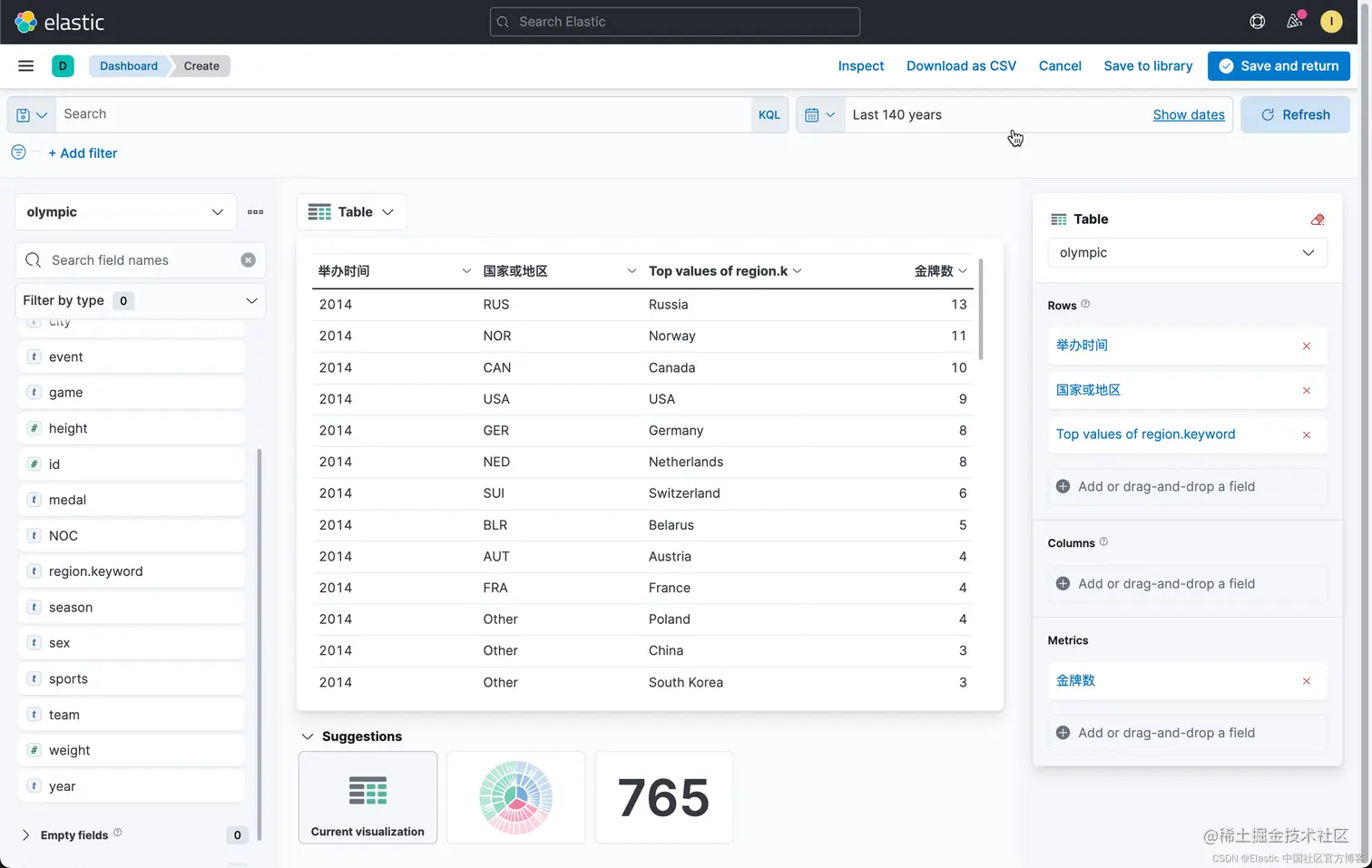Image resolution: width=1372 pixels, height=868 pixels.
Task: Toggle KQL query language switcher
Action: (x=769, y=115)
